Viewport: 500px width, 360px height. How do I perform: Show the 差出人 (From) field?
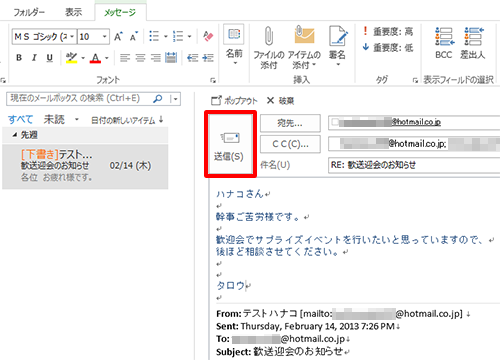pos(473,43)
